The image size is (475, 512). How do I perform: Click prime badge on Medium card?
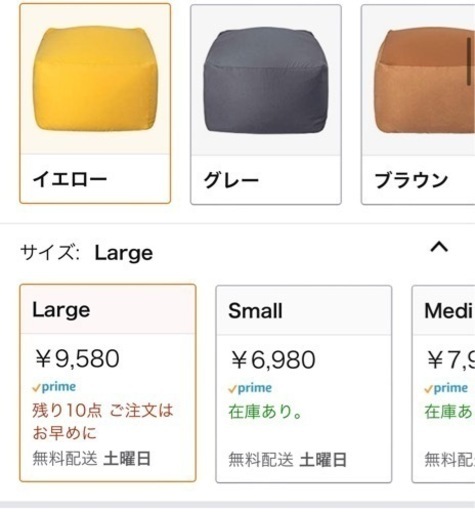446,388
